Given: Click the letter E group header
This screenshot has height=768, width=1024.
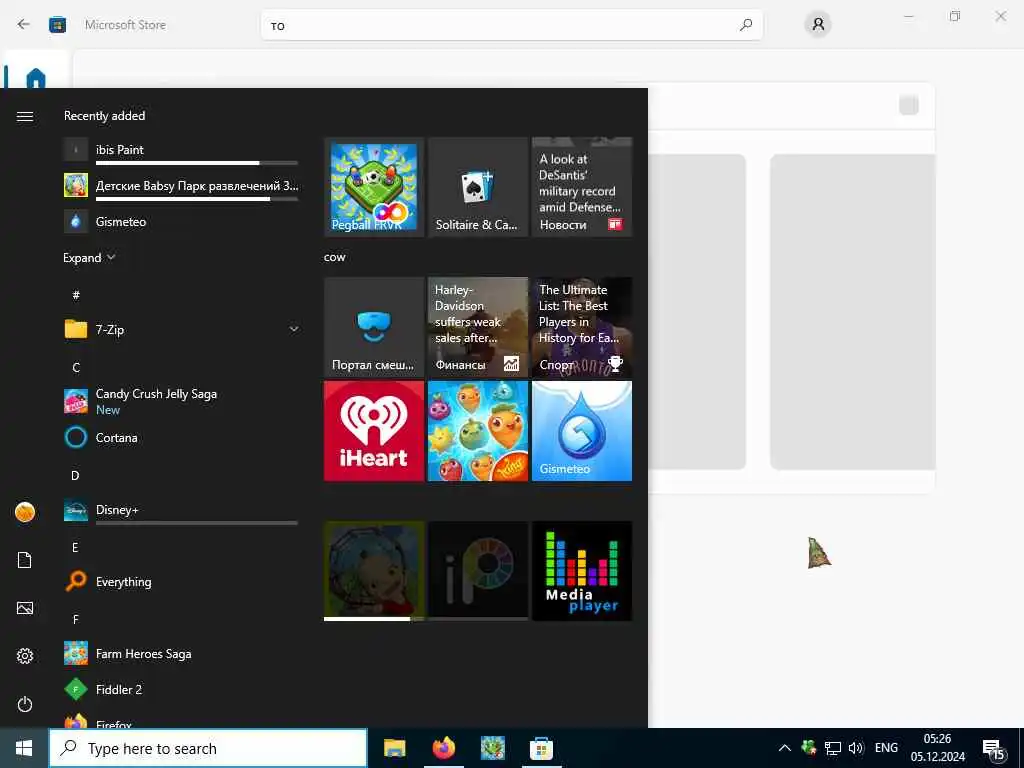Looking at the screenshot, I should pyautogui.click(x=76, y=547).
